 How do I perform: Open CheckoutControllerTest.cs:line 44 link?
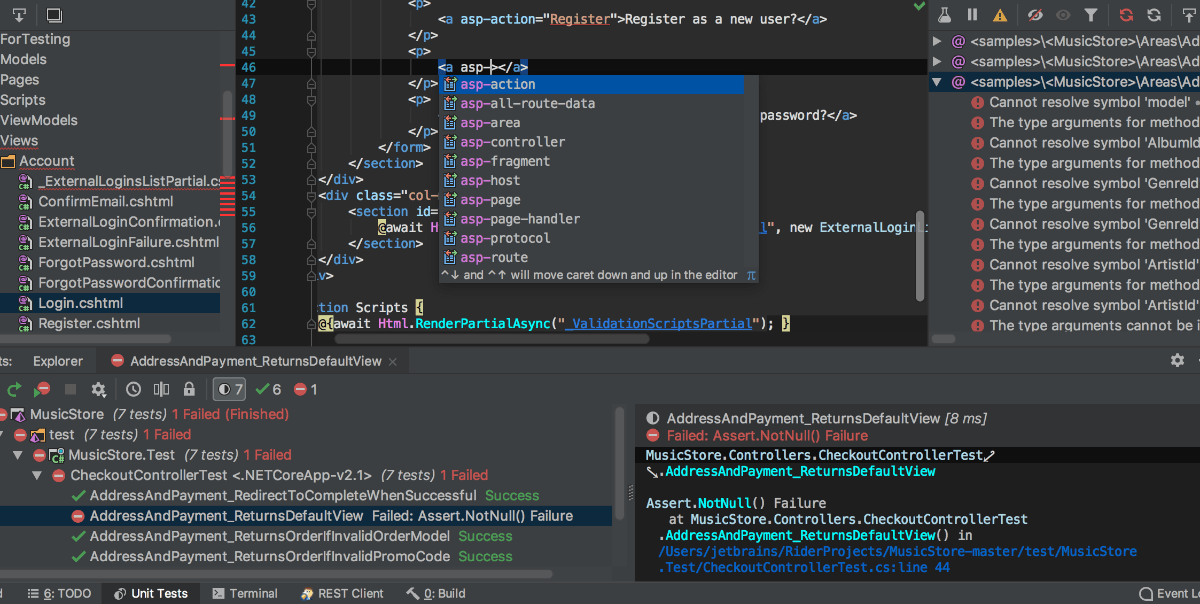click(x=804, y=568)
